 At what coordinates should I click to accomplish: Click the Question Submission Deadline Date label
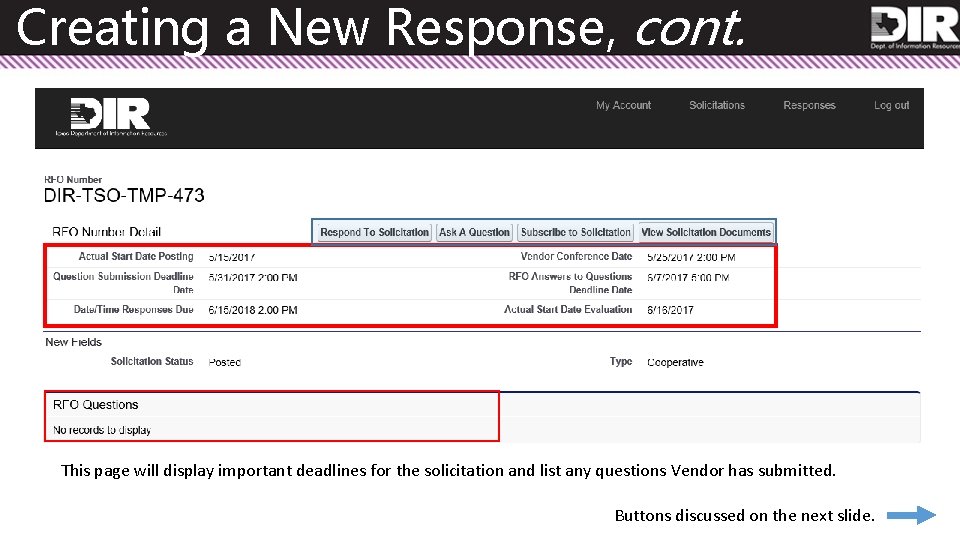point(123,283)
